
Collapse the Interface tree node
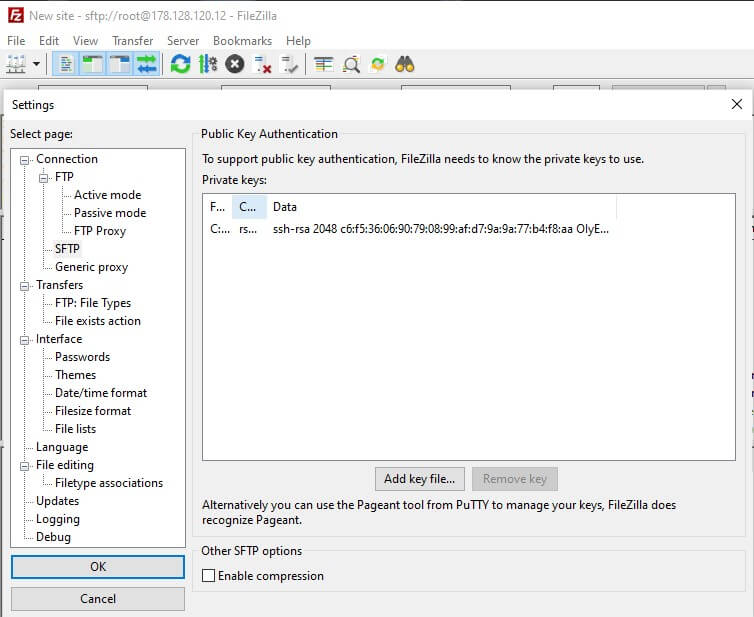point(24,340)
